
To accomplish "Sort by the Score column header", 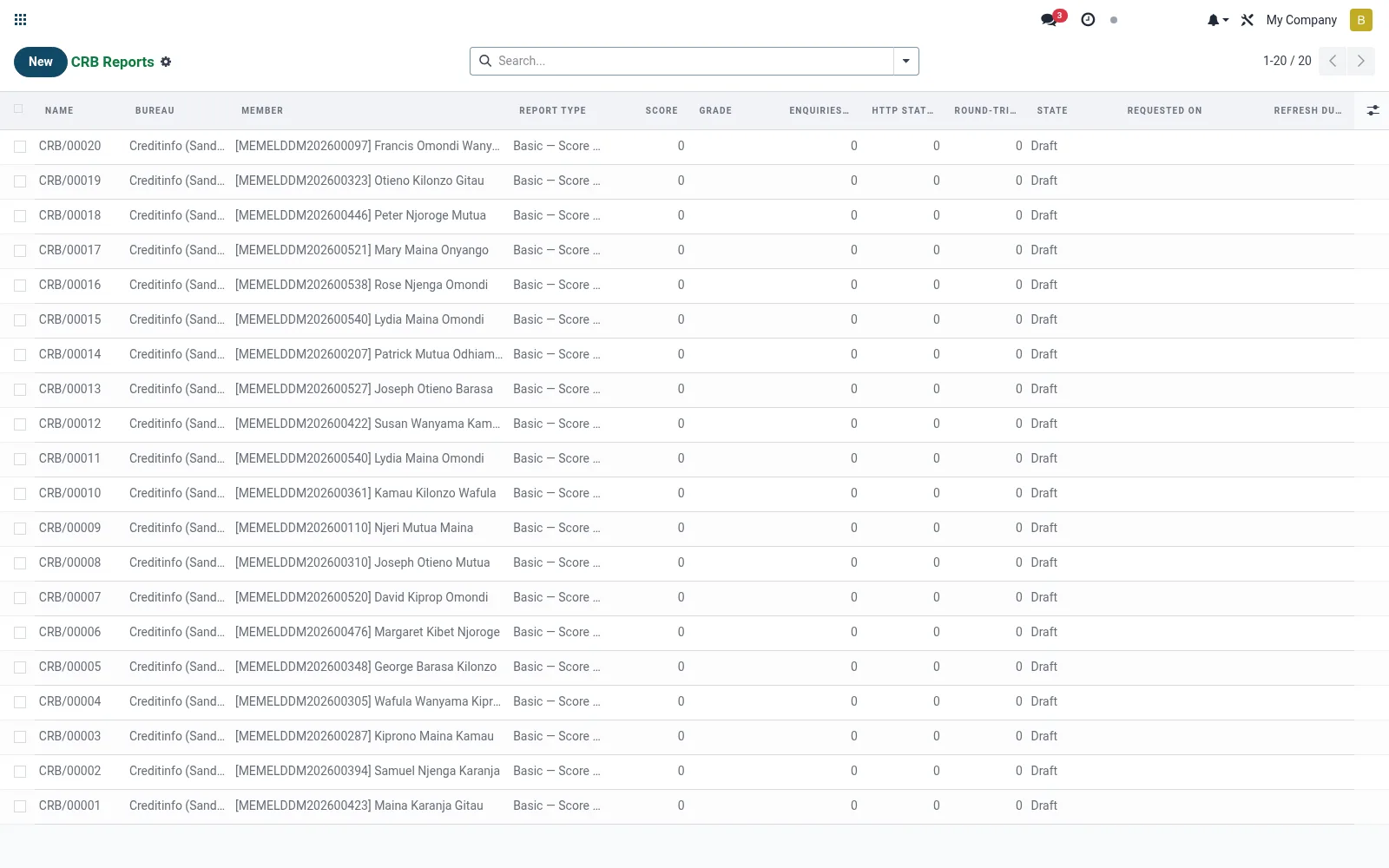I will 662,110.
